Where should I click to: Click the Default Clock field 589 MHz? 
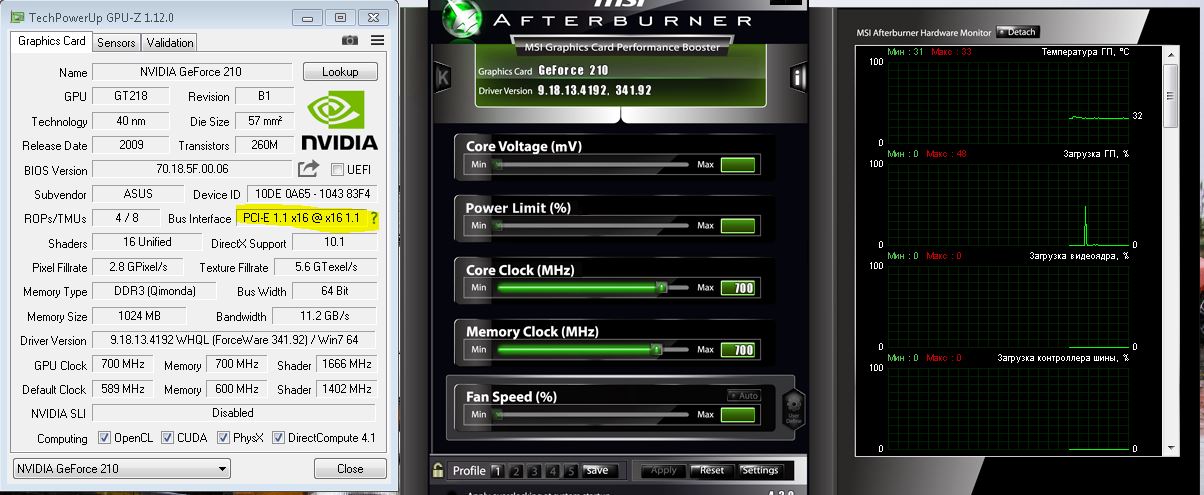122,389
